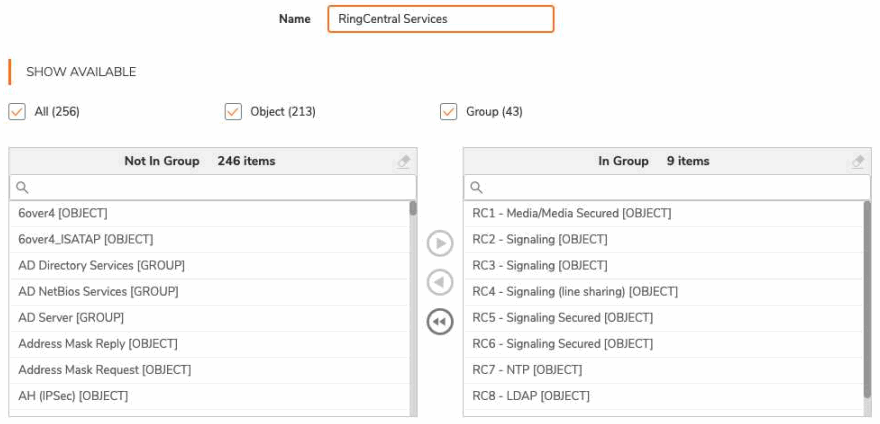Click the add-to-group right arrow button
This screenshot has height=424, width=880.
[x=440, y=244]
